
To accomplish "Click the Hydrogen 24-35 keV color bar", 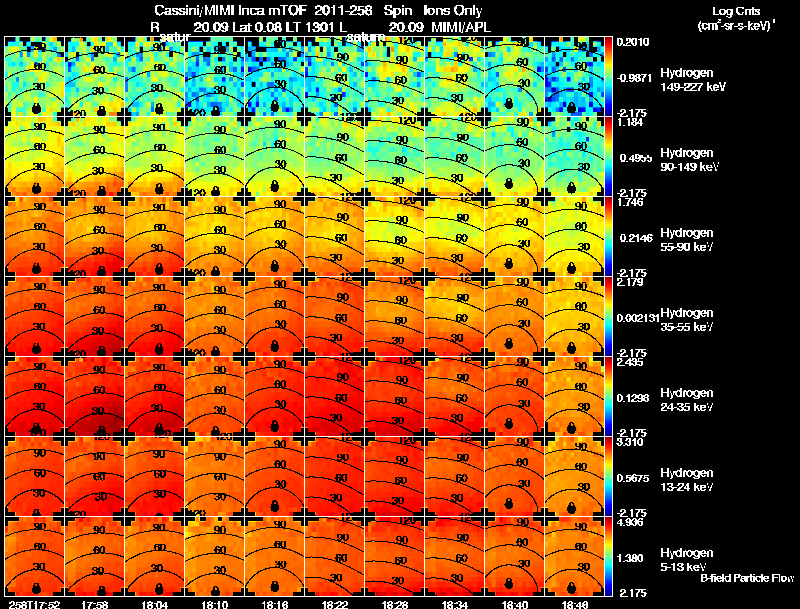I will [609, 397].
